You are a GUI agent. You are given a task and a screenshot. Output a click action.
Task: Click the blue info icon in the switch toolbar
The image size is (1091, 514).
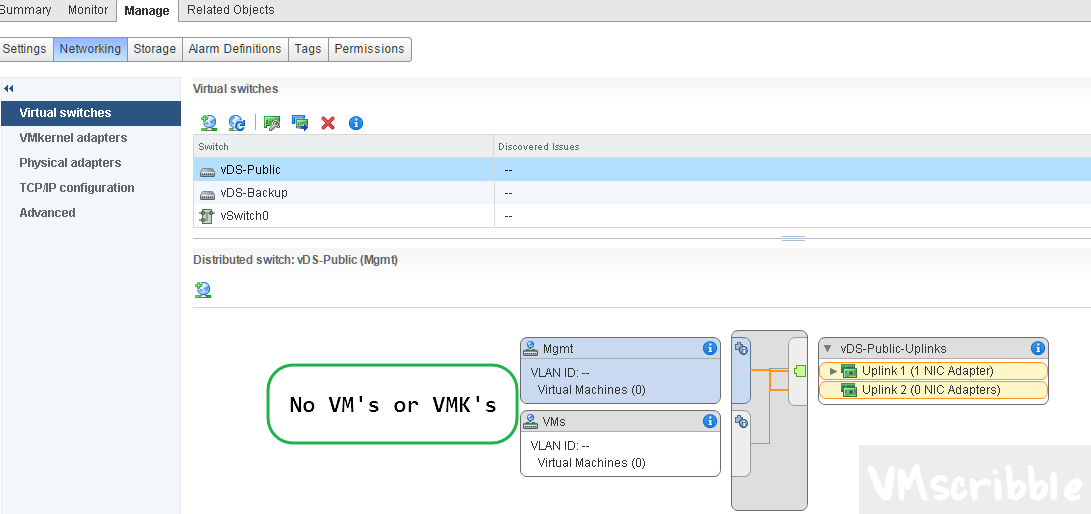pos(356,123)
